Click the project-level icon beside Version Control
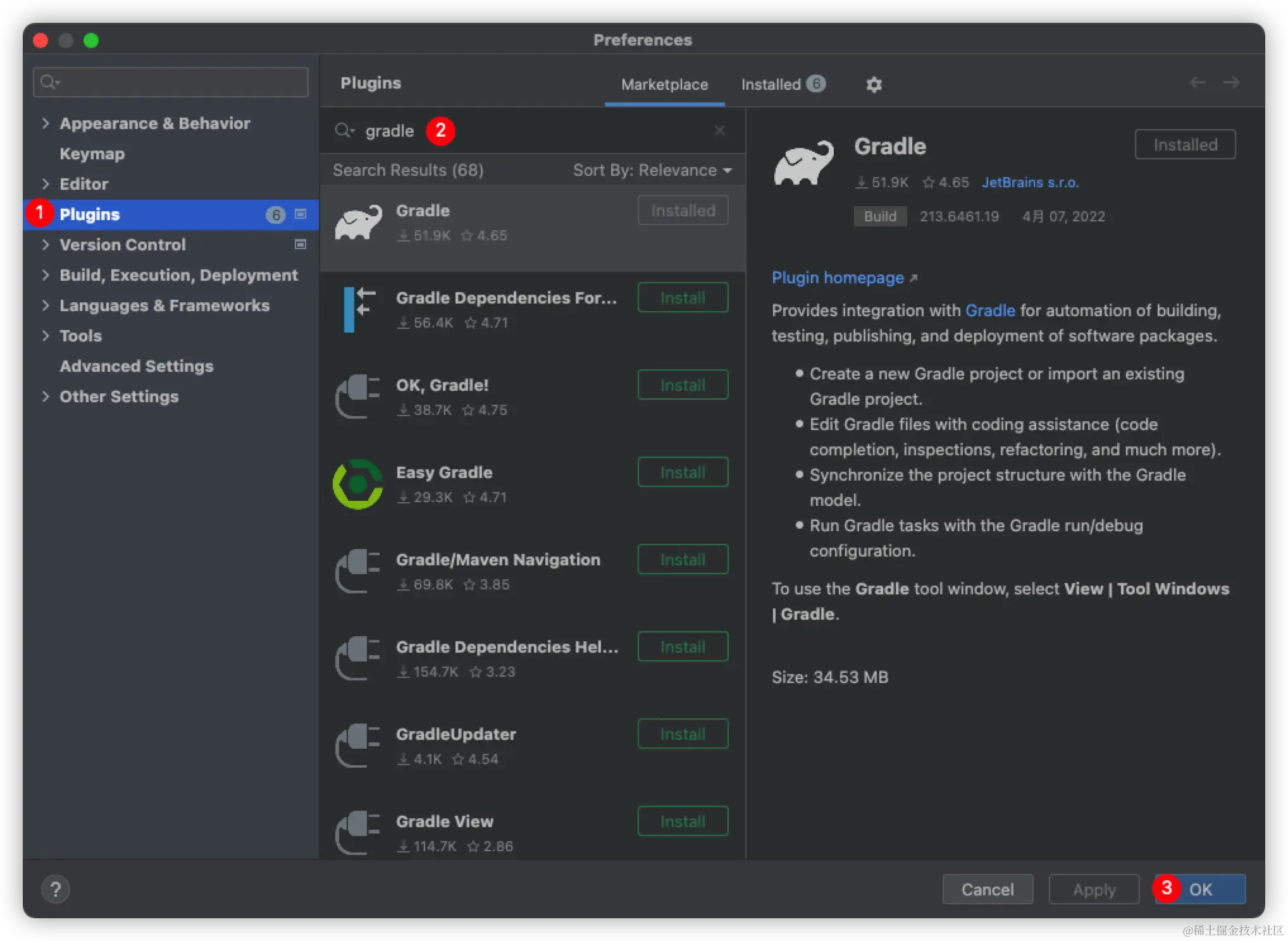 (x=300, y=245)
